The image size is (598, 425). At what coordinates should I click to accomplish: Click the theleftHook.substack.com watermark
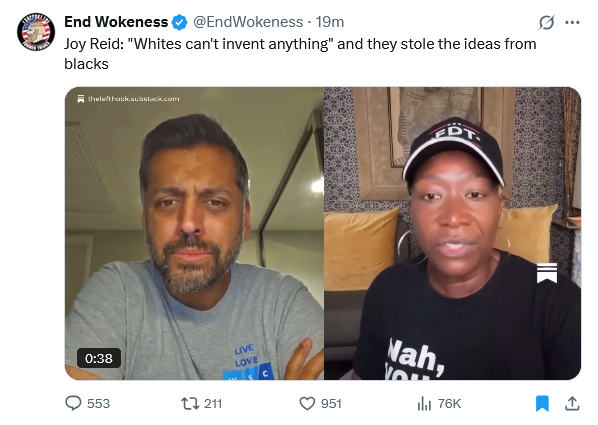click(133, 99)
